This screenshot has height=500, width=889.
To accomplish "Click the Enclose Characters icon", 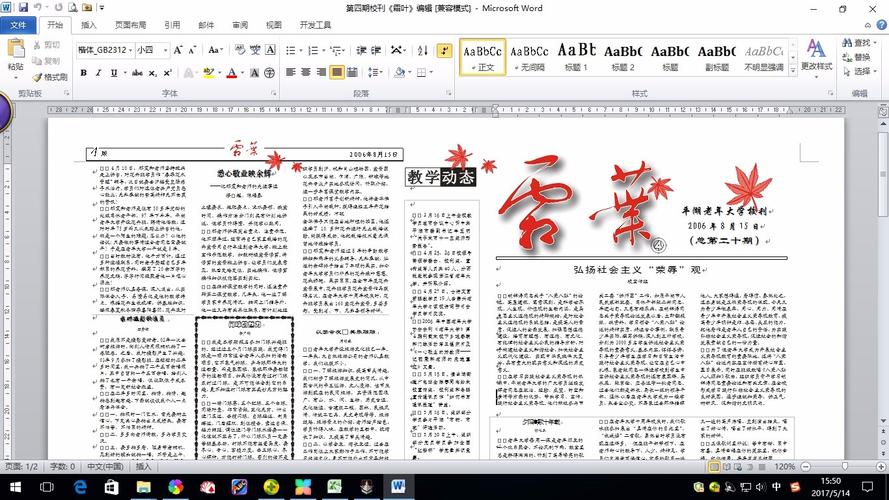I will tap(269, 73).
